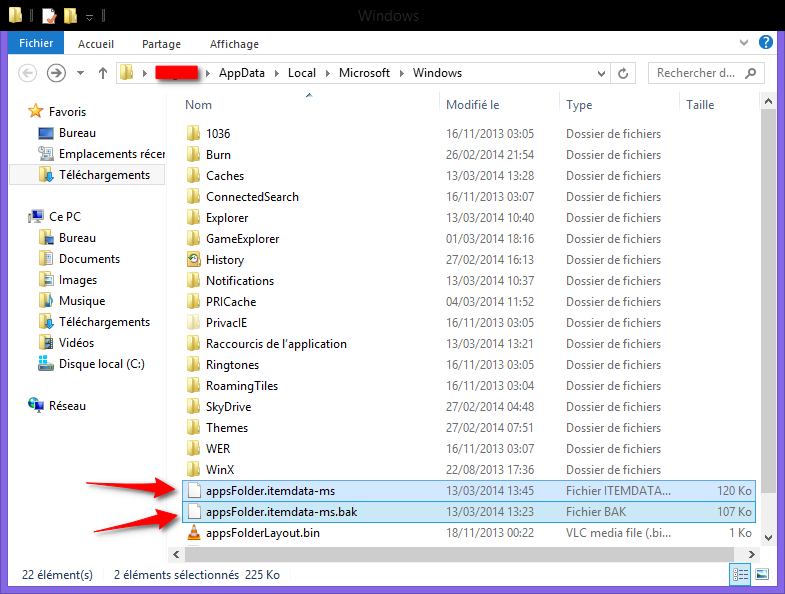Click the search box Rechercher
The height and width of the screenshot is (594, 785).
tap(706, 73)
